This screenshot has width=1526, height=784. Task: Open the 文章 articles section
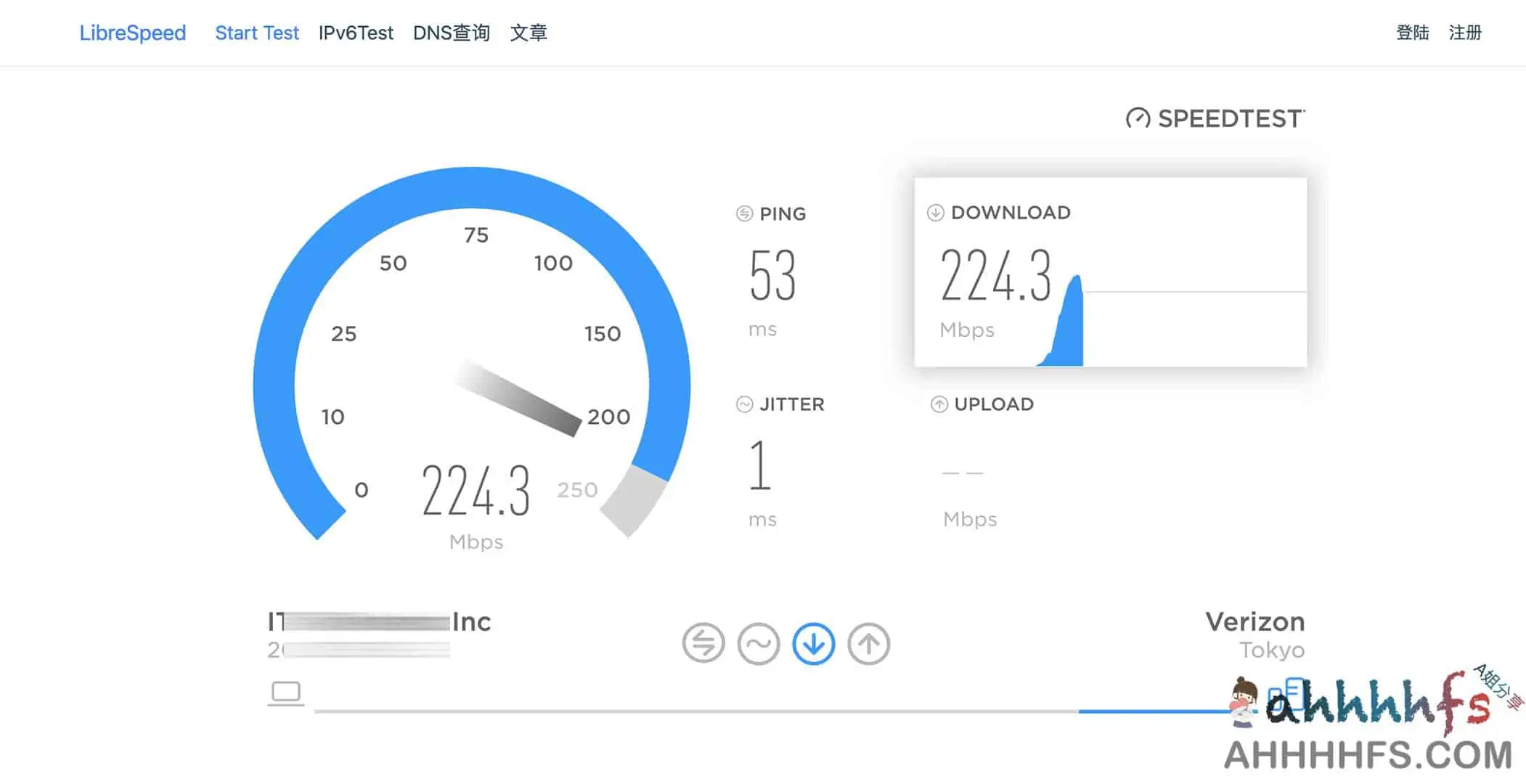pyautogui.click(x=530, y=33)
